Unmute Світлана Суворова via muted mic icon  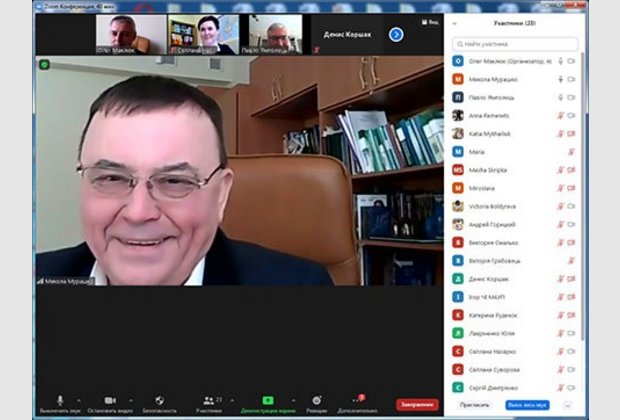560,370
